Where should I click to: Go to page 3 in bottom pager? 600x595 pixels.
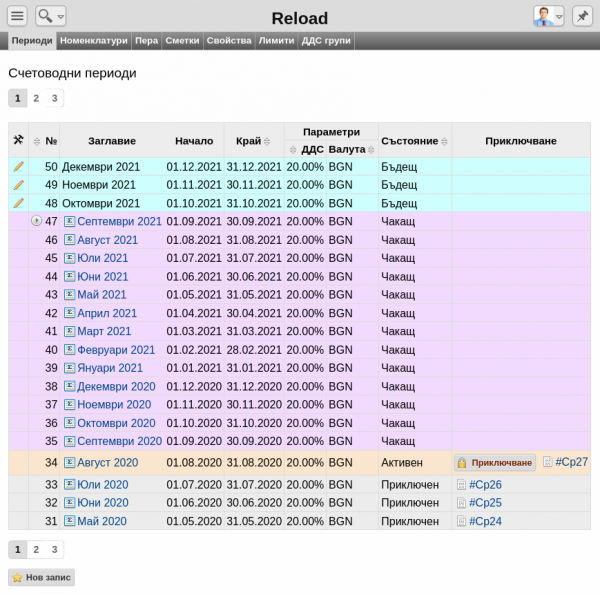pyautogui.click(x=54, y=549)
